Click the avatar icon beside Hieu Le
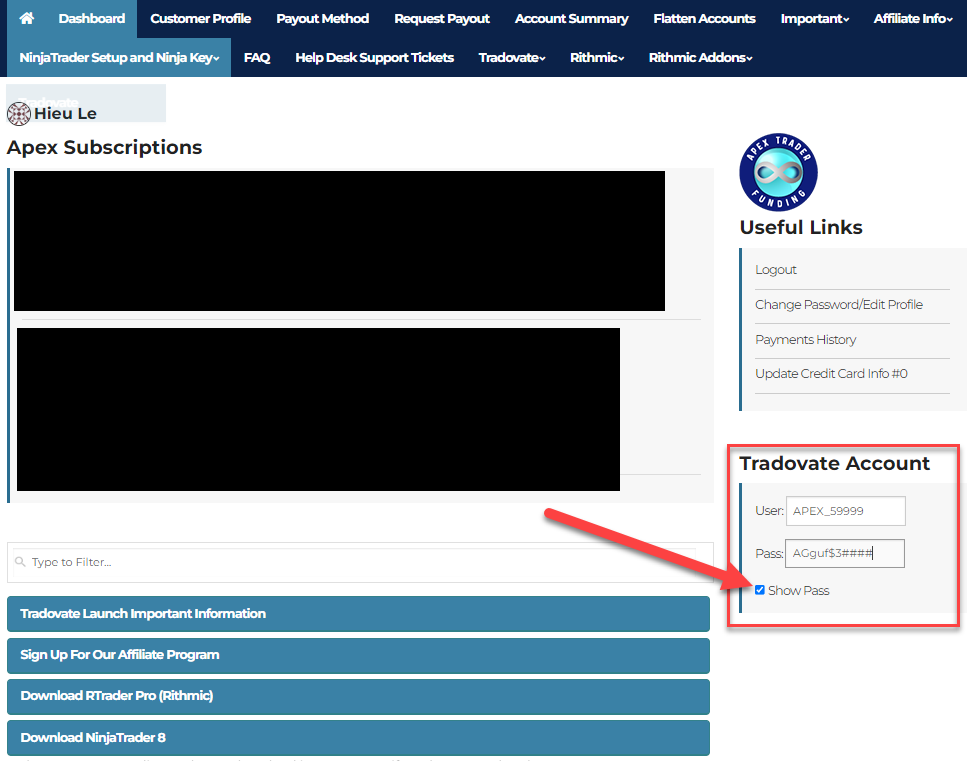Screen dimensions: 967x761 (x=19, y=113)
